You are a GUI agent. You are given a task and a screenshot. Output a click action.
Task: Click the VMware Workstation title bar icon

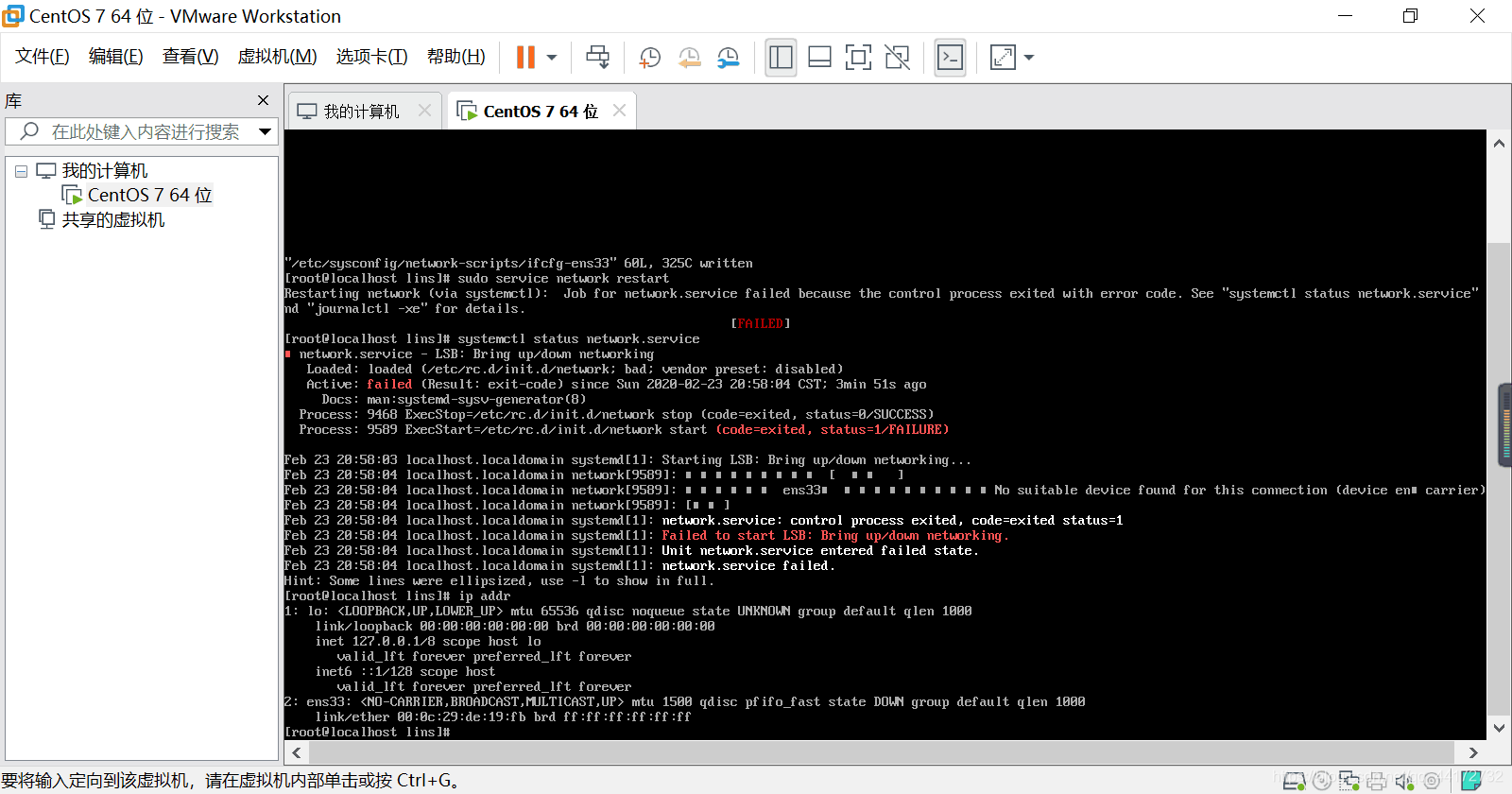[x=13, y=16]
